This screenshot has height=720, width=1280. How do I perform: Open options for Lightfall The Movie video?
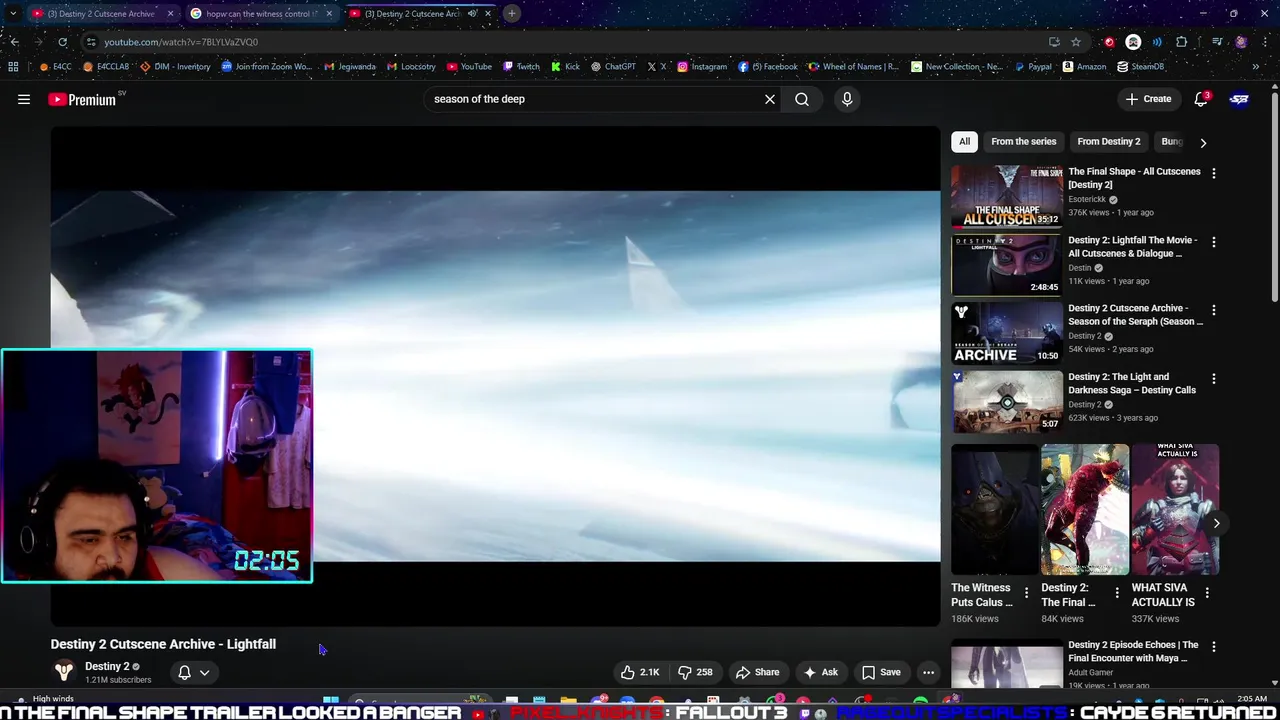point(1214,242)
